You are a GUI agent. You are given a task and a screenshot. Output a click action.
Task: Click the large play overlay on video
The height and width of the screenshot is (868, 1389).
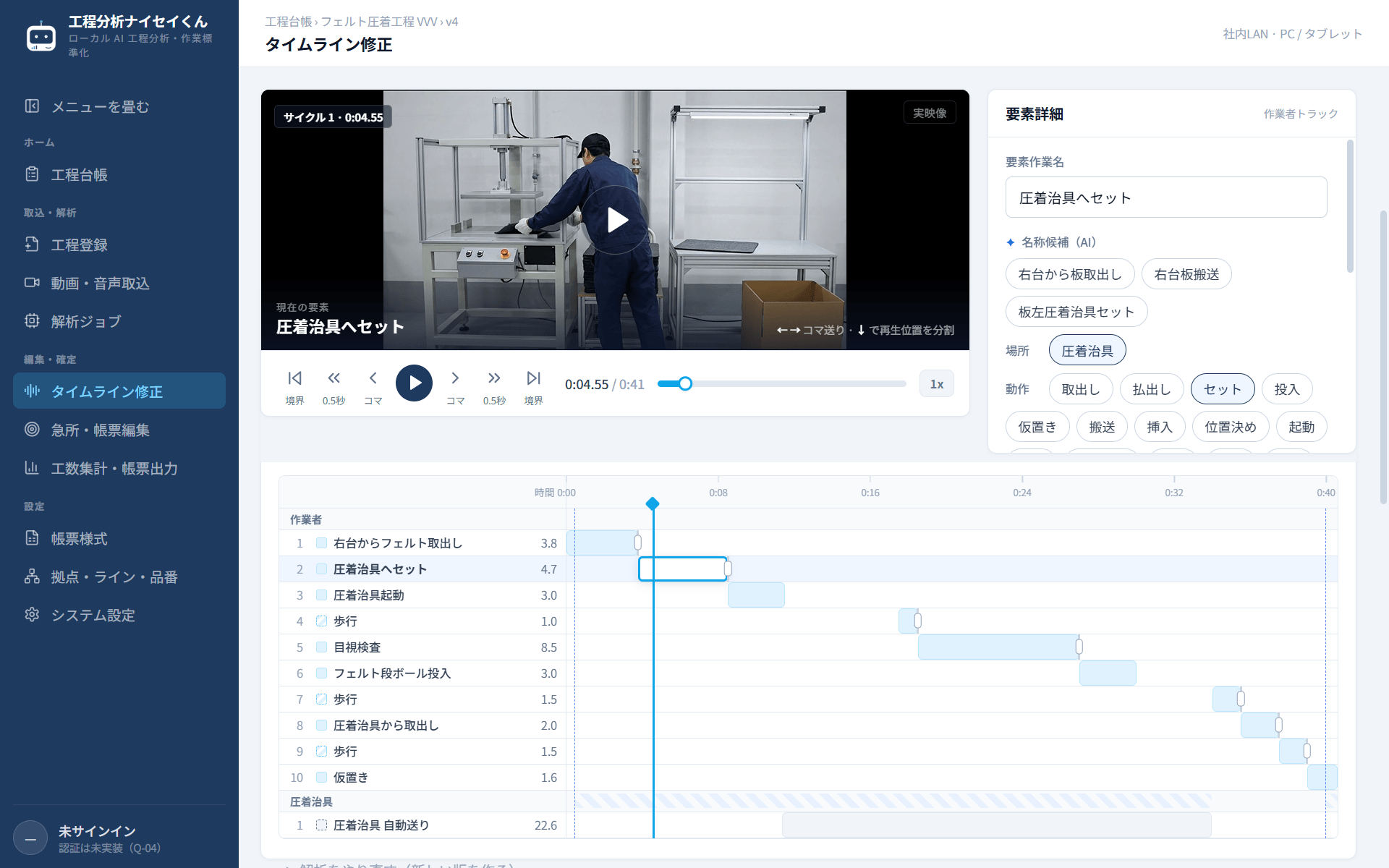pos(616,220)
